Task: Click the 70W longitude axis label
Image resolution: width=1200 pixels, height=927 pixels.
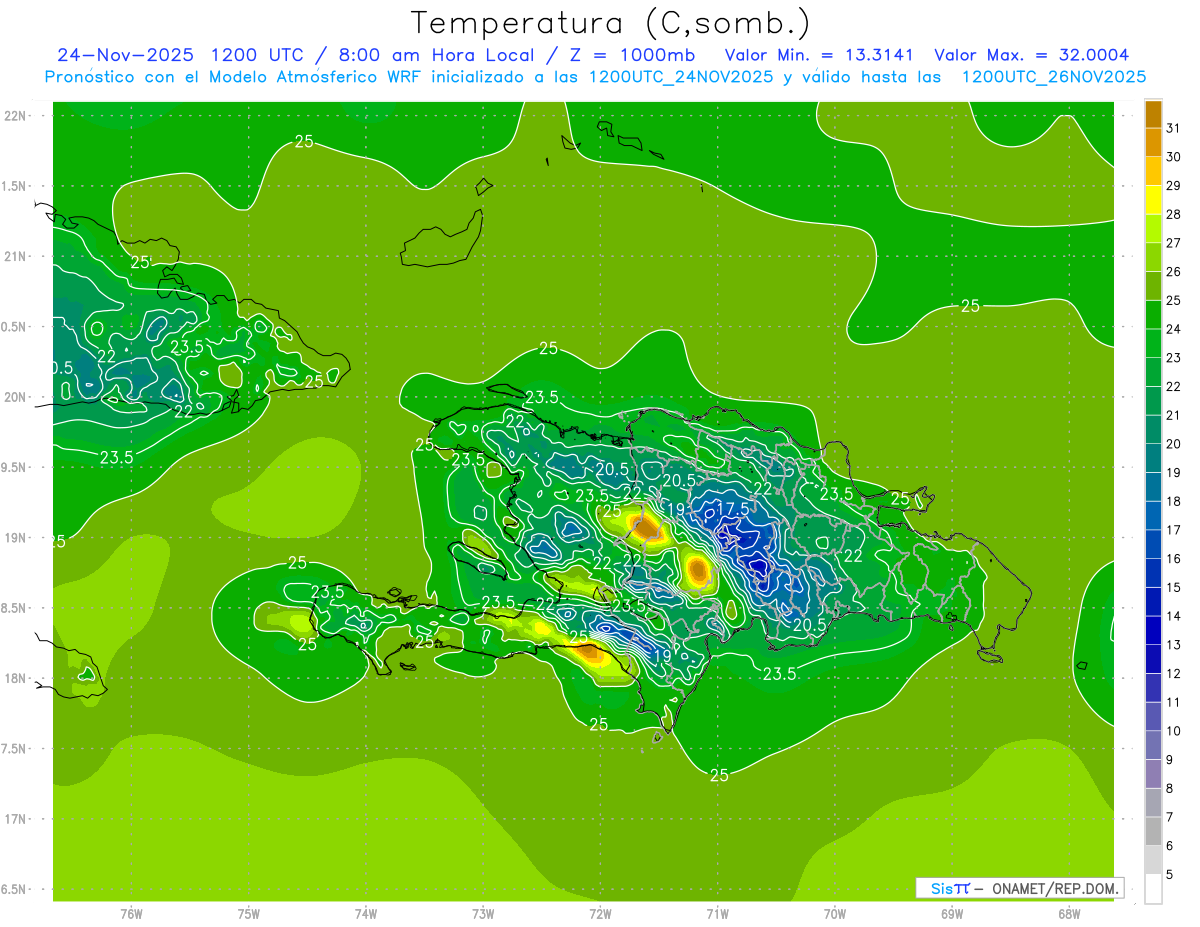Action: tap(834, 913)
